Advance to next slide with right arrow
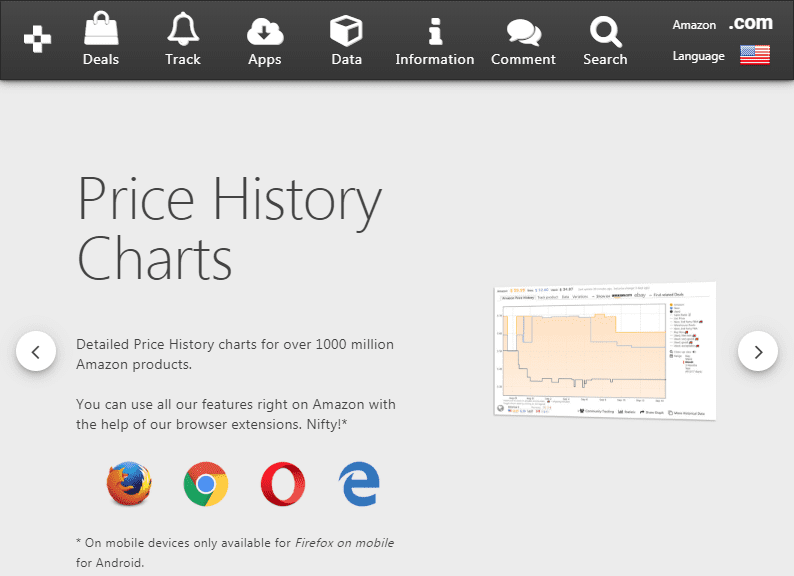The image size is (794, 576). [758, 351]
